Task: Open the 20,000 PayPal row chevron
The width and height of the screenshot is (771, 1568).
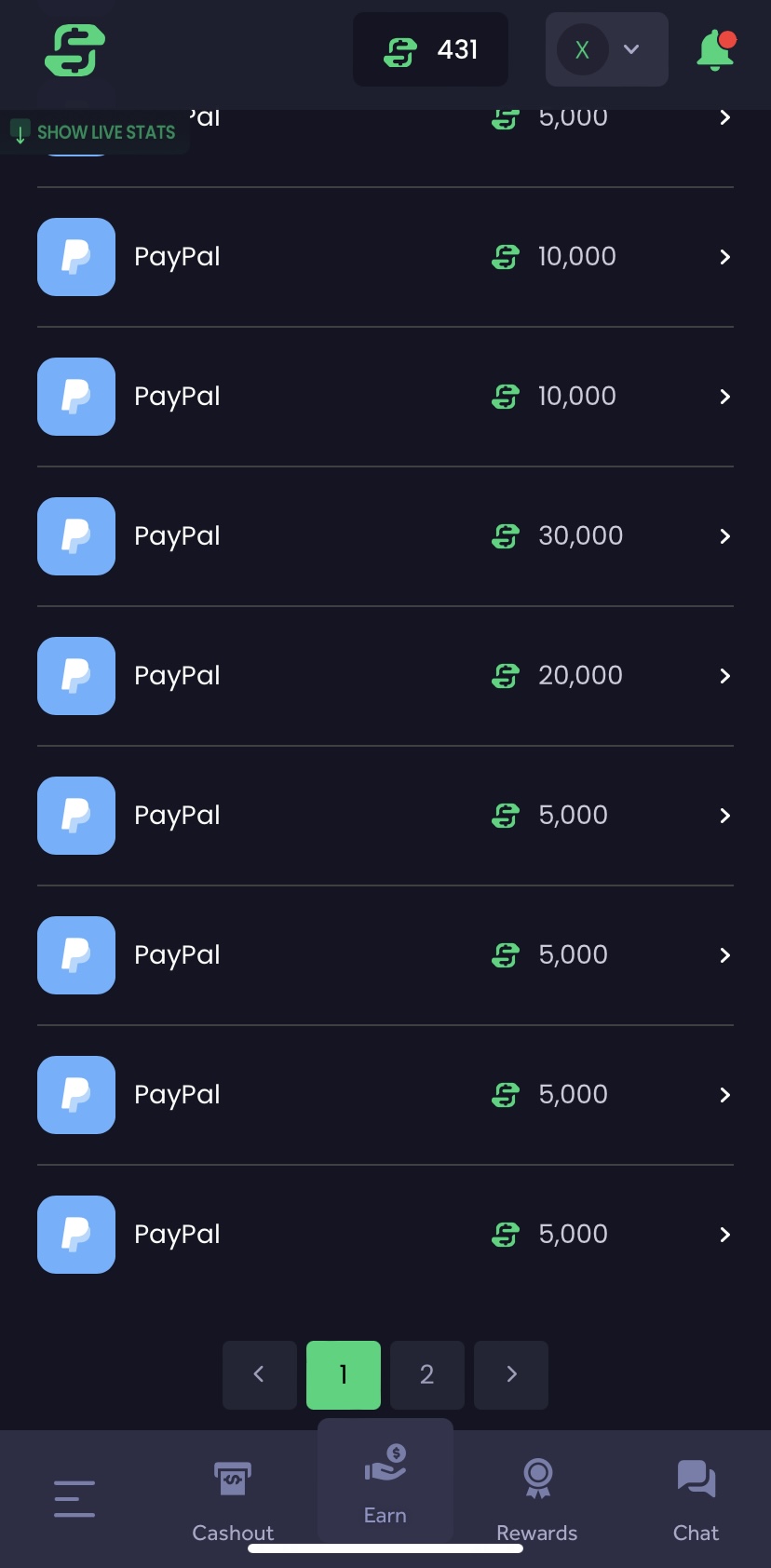Action: (x=724, y=676)
